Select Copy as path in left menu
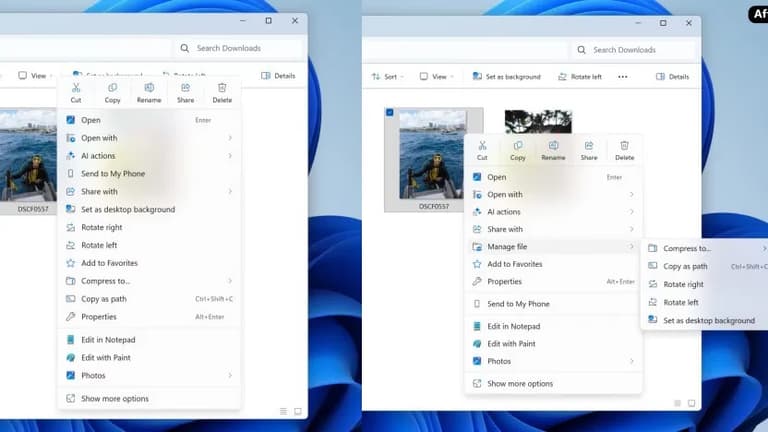The image size is (768, 432). 149,299
